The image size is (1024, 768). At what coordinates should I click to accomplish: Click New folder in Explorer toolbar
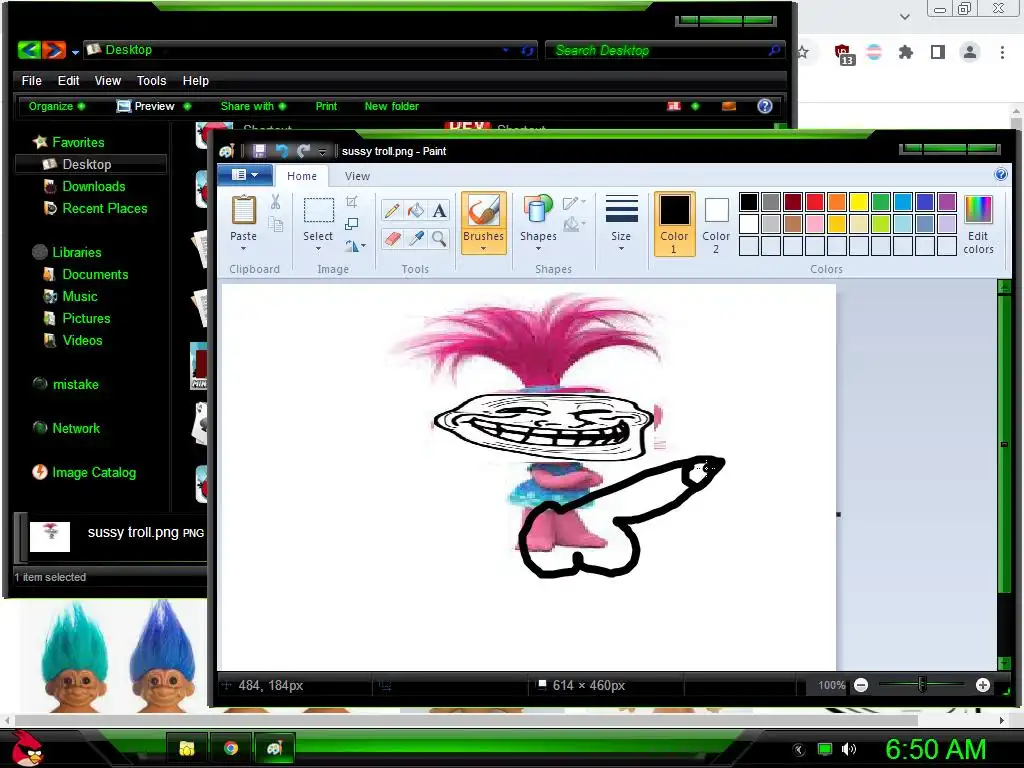tap(391, 106)
